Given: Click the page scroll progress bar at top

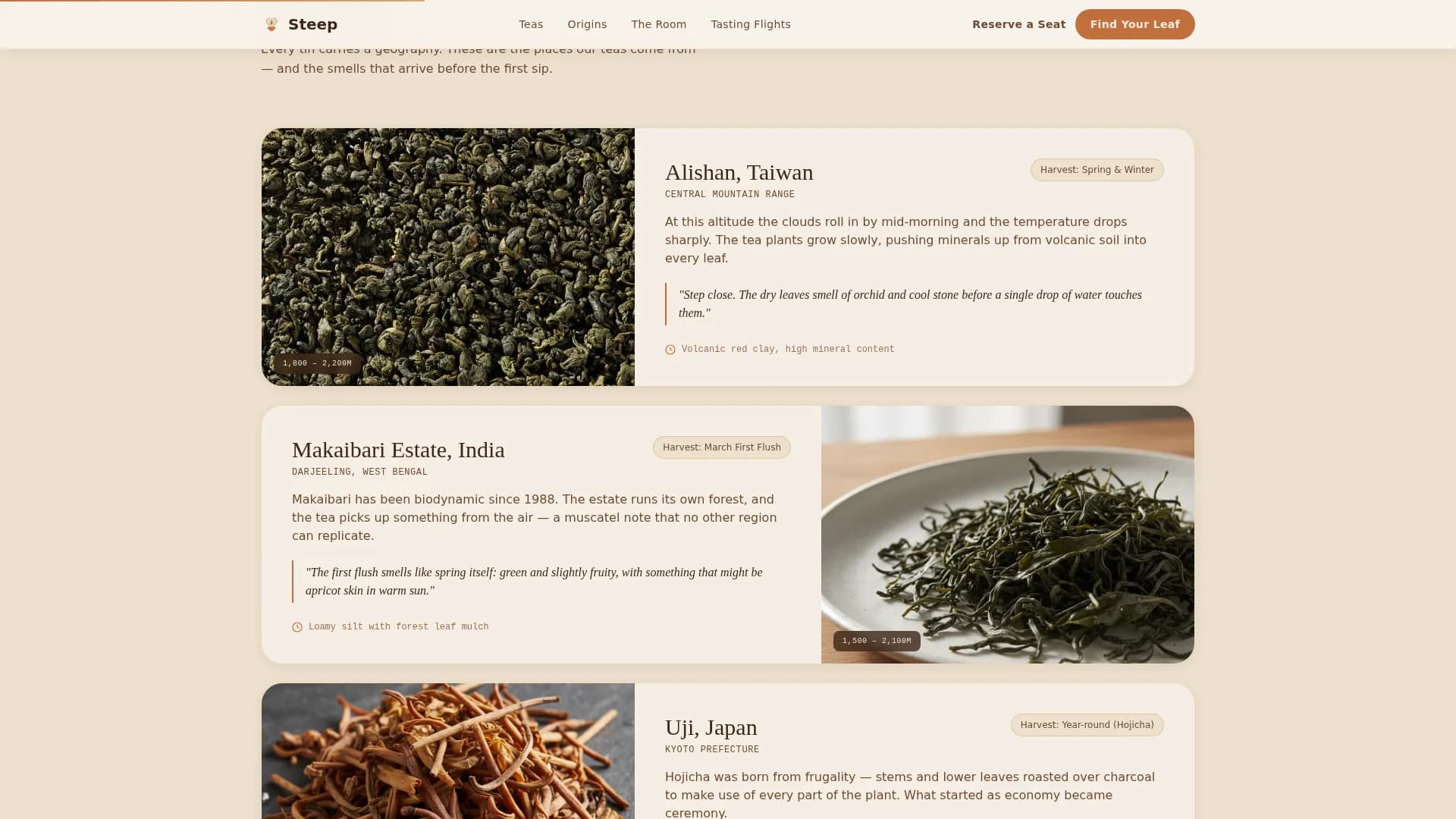Looking at the screenshot, I should pyautogui.click(x=212, y=1).
